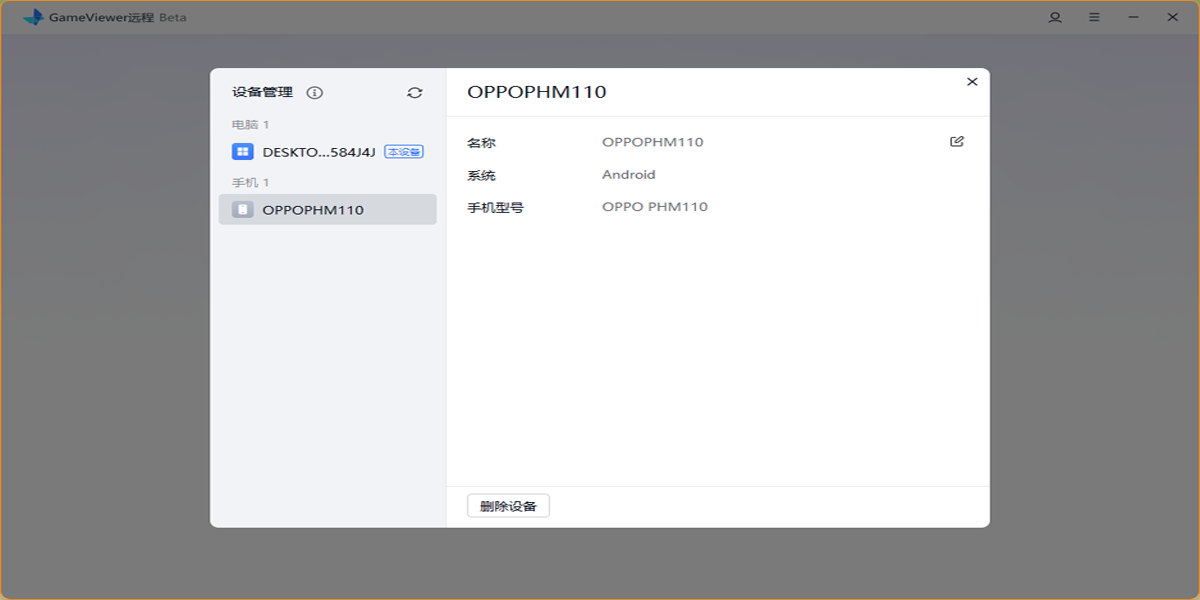1200x600 pixels.
Task: Click the 删除设备 button
Action: tap(508, 506)
